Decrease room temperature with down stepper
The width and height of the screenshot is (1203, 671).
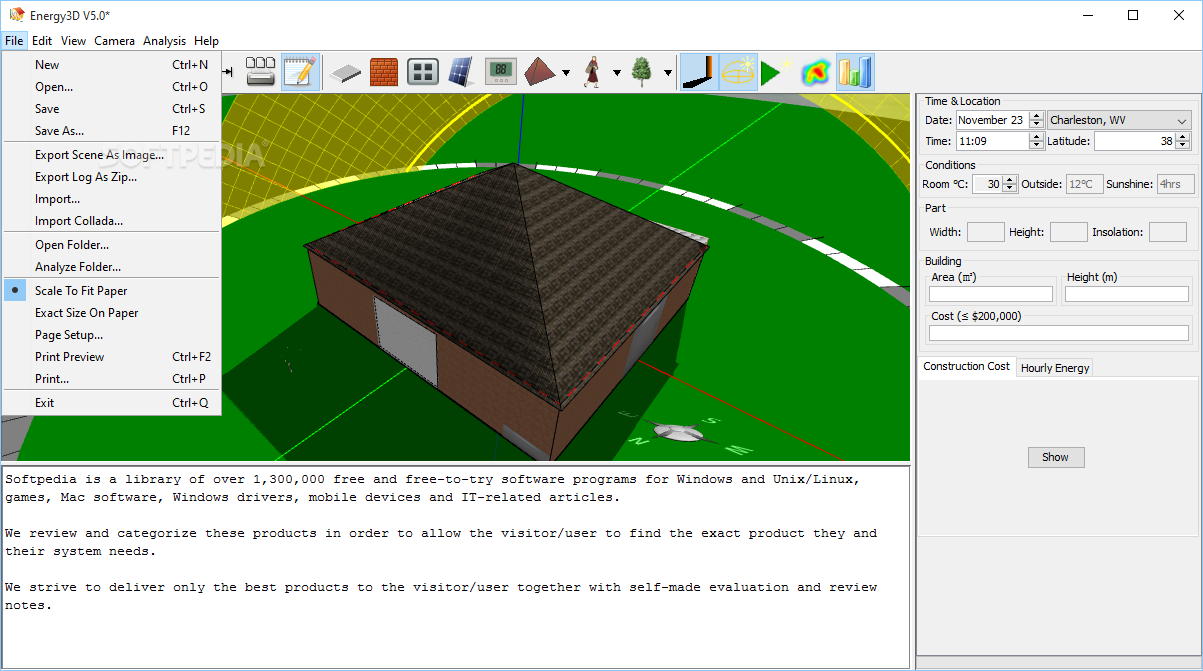tap(1009, 189)
